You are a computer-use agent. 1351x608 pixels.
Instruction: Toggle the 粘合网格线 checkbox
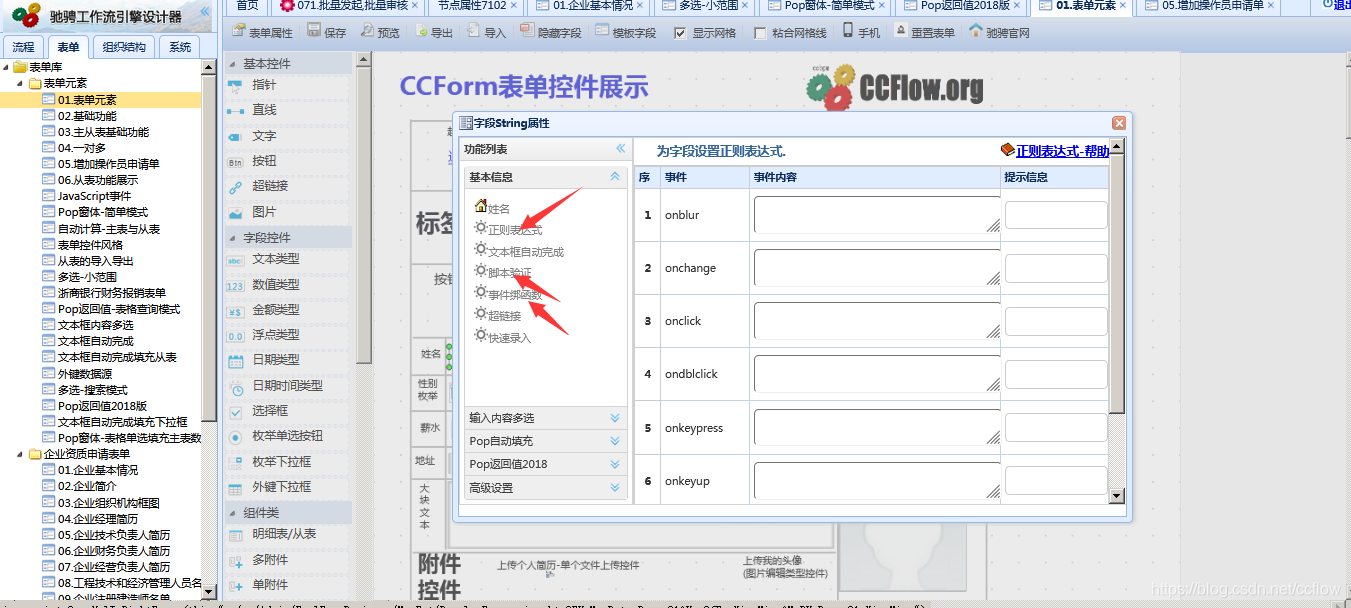point(761,33)
